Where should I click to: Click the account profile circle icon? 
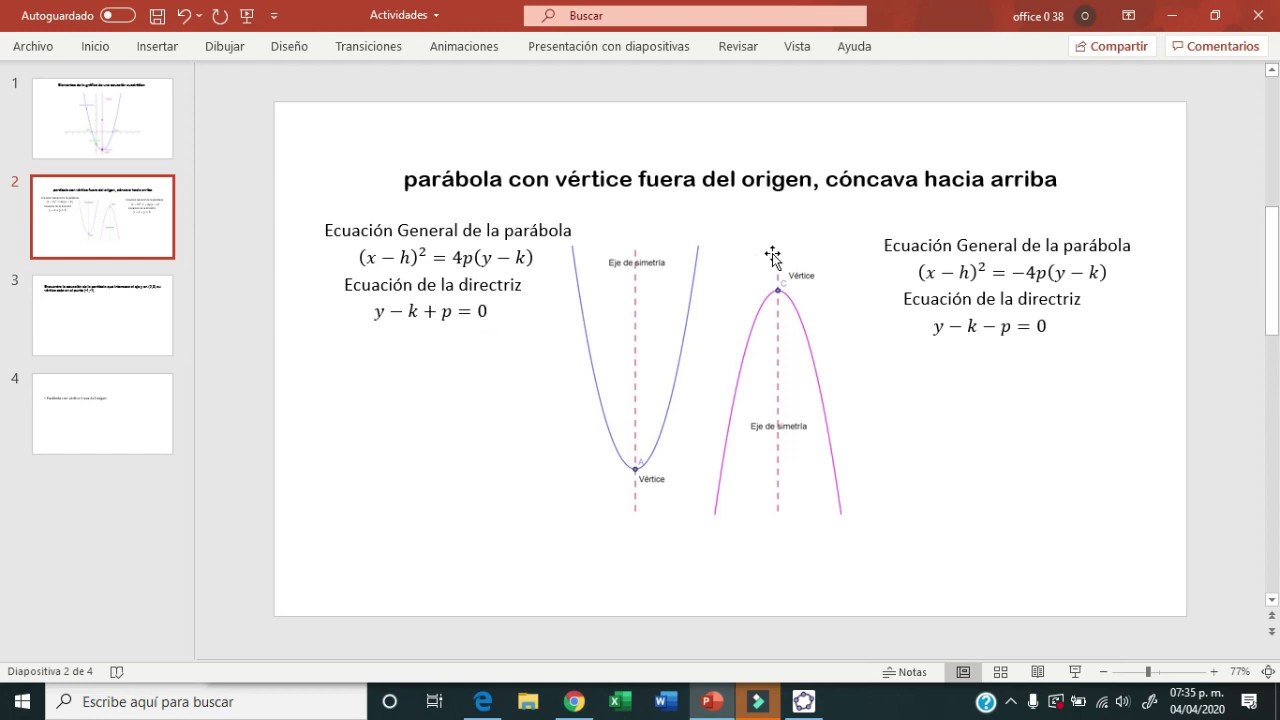(x=1085, y=16)
